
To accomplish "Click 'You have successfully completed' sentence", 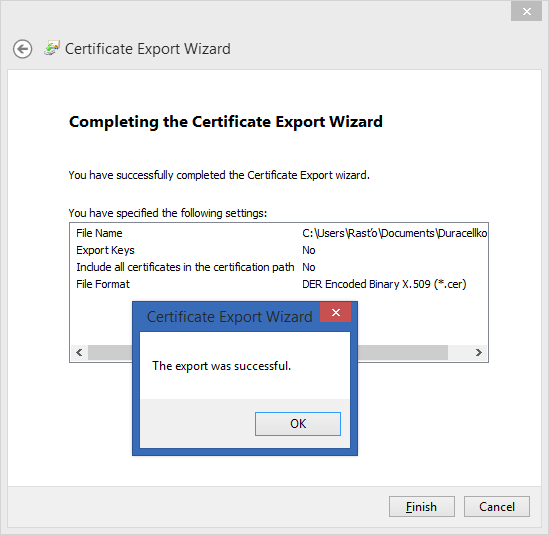I will (219, 175).
